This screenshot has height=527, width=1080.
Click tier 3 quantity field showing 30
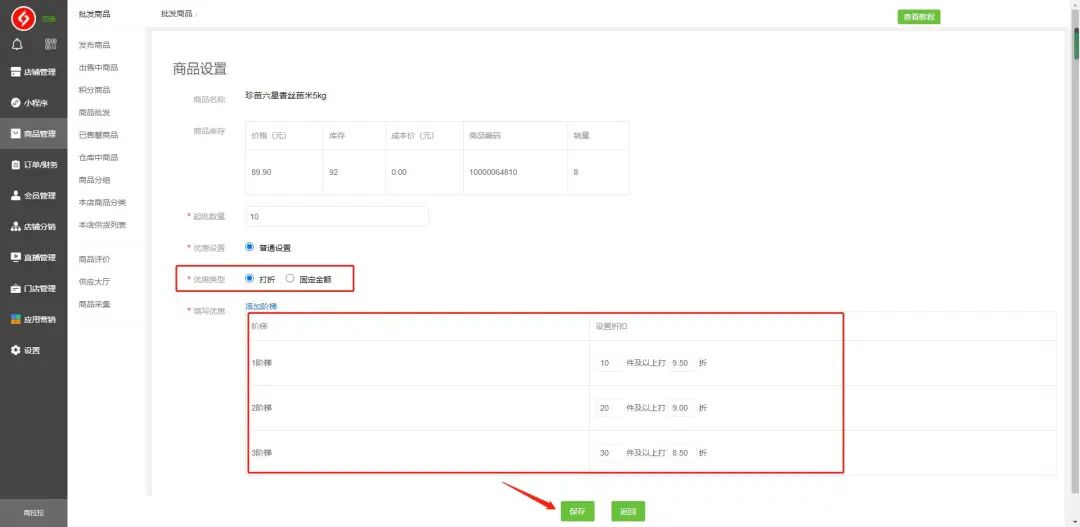[x=609, y=453]
